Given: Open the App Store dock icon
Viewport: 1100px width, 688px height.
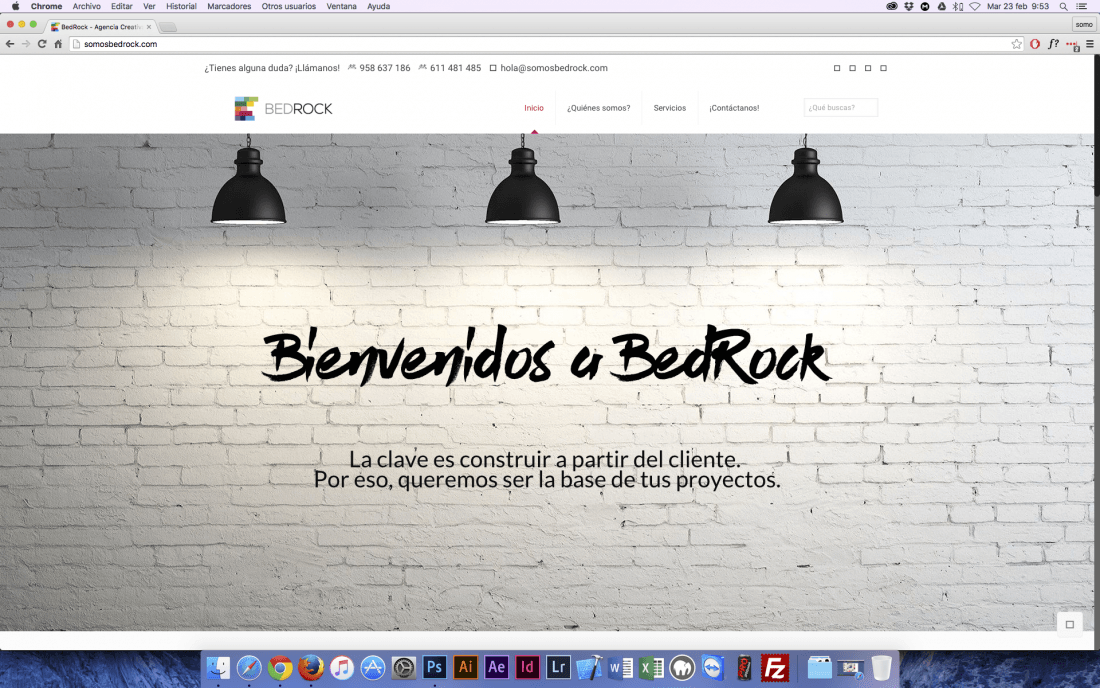Looking at the screenshot, I should coord(373,668).
